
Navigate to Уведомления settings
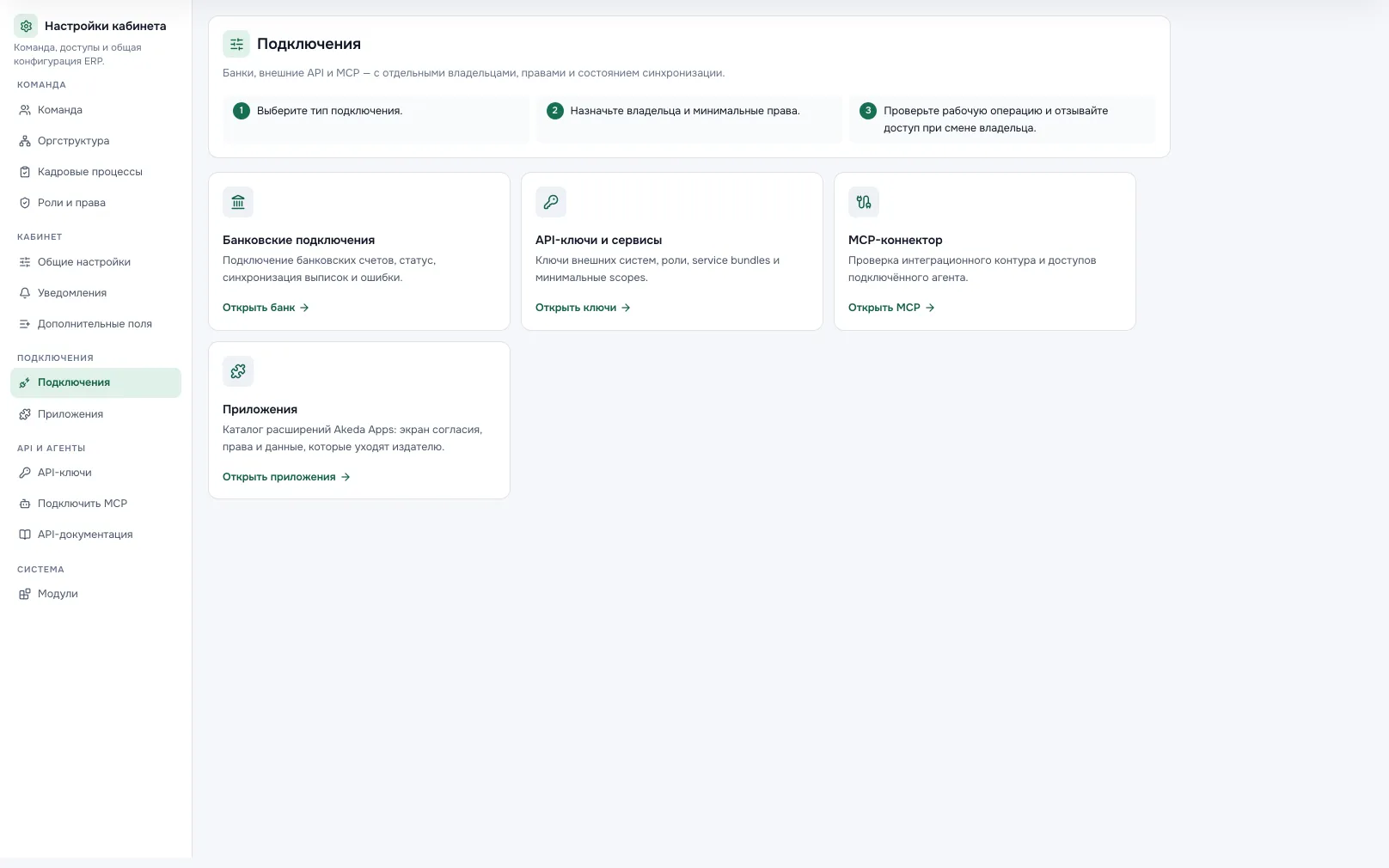coord(95,293)
